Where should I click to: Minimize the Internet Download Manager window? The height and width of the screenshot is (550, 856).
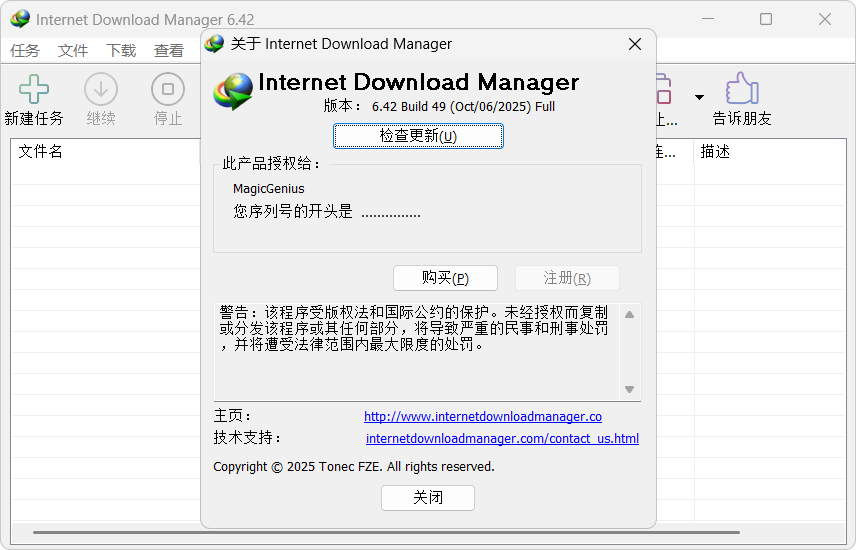coord(708,19)
